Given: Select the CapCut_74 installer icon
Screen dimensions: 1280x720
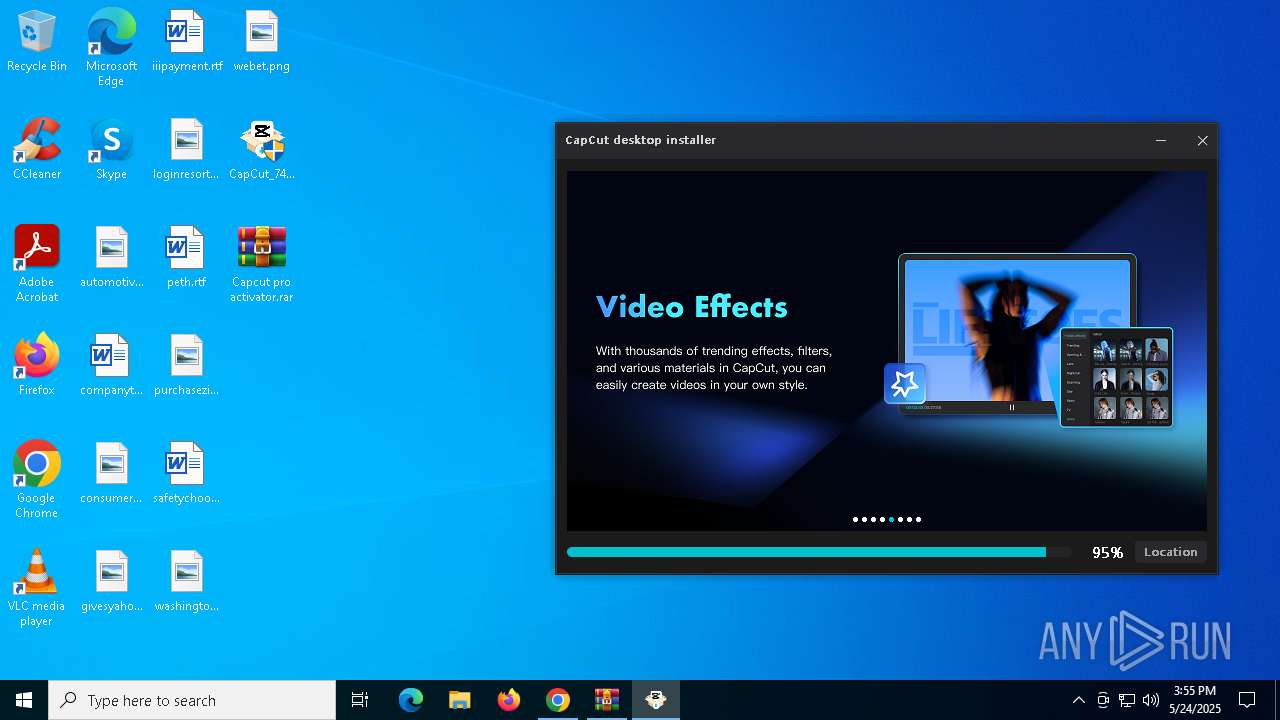Looking at the screenshot, I should tap(261, 149).
